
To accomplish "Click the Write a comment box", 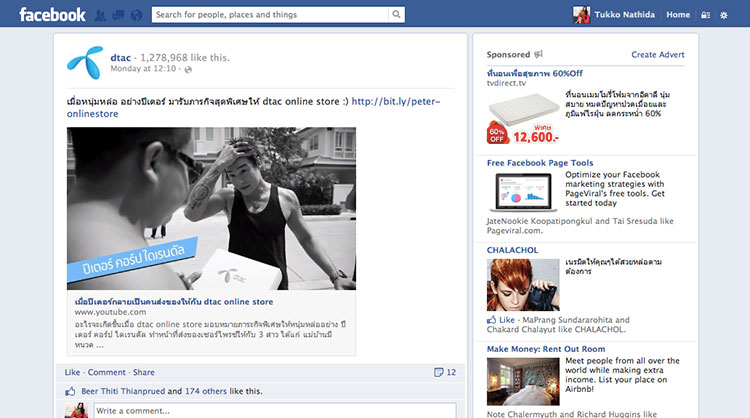I will 275,411.
